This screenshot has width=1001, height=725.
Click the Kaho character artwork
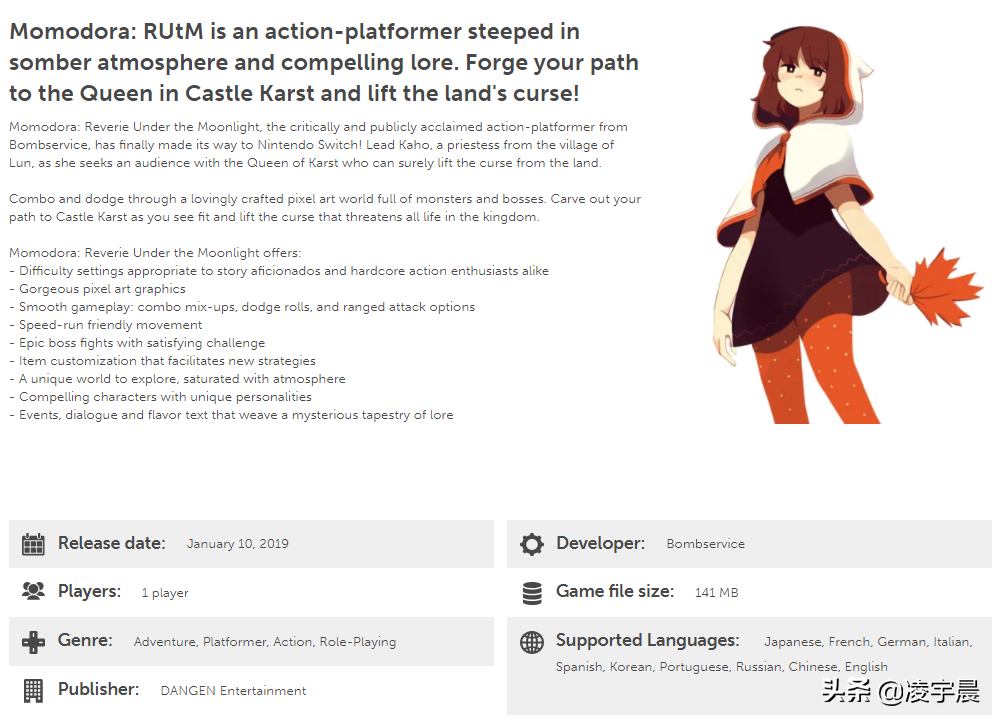pos(846,225)
